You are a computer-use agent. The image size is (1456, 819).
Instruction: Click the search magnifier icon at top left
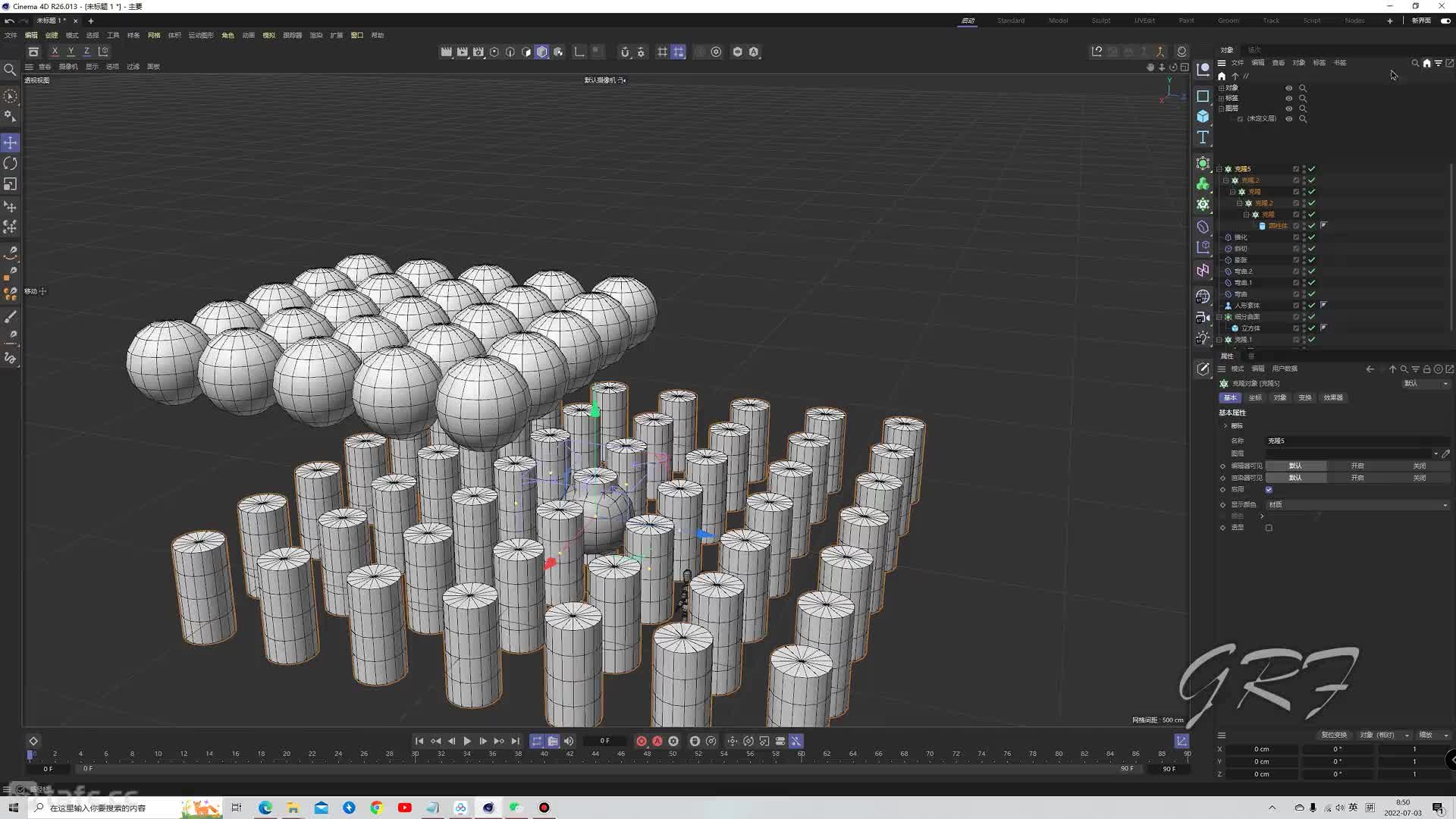point(10,70)
